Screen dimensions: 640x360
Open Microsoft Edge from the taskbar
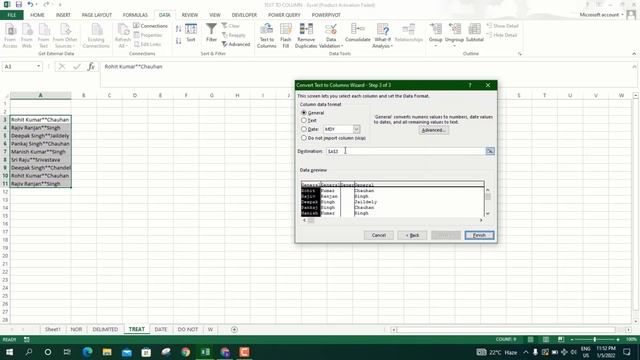(x=87, y=352)
